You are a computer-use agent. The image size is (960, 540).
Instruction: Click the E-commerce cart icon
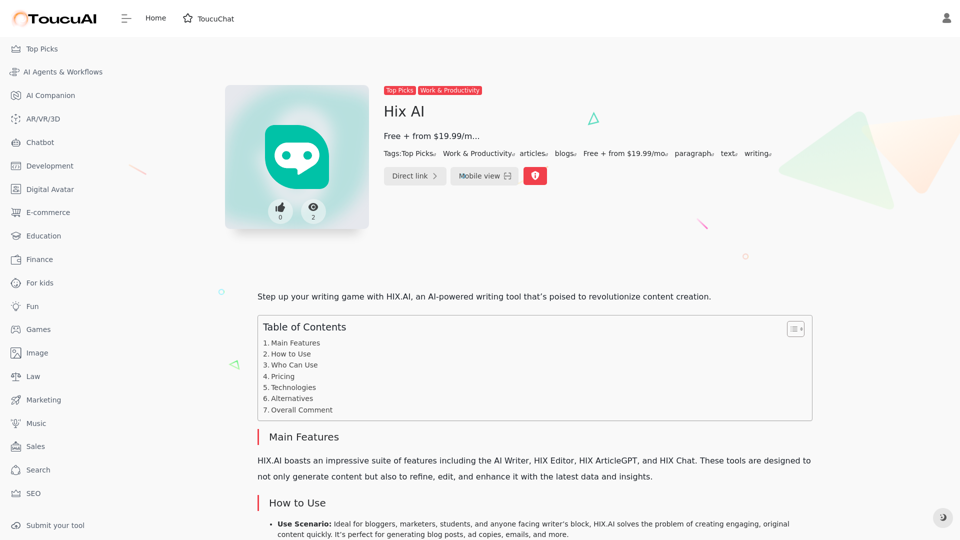(16, 212)
